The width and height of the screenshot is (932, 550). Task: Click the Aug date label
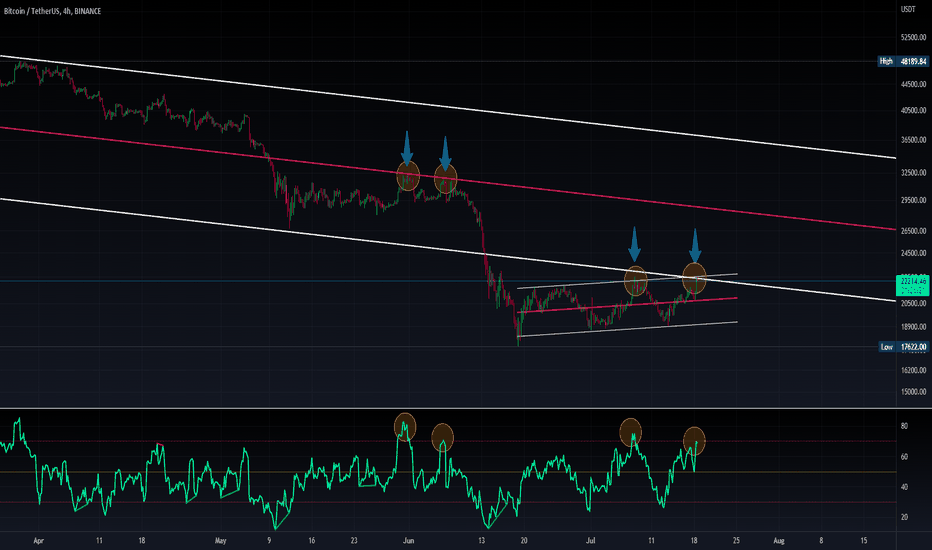tap(779, 541)
